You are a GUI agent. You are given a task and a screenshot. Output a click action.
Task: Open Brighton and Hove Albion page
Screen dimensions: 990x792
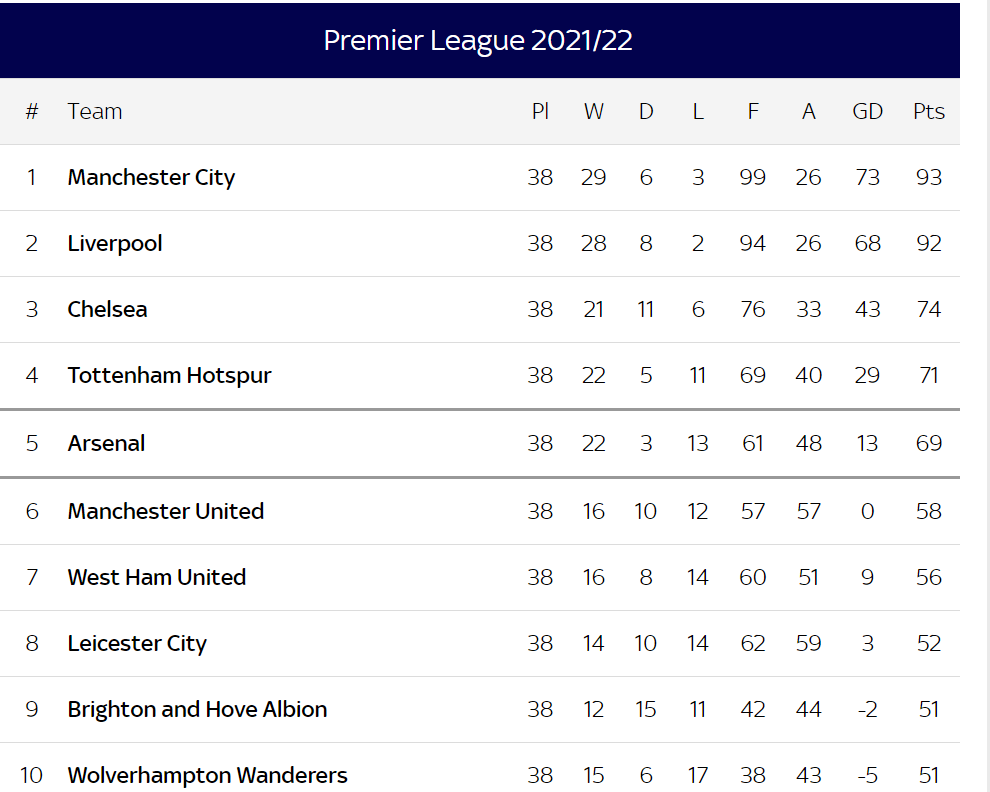point(197,709)
